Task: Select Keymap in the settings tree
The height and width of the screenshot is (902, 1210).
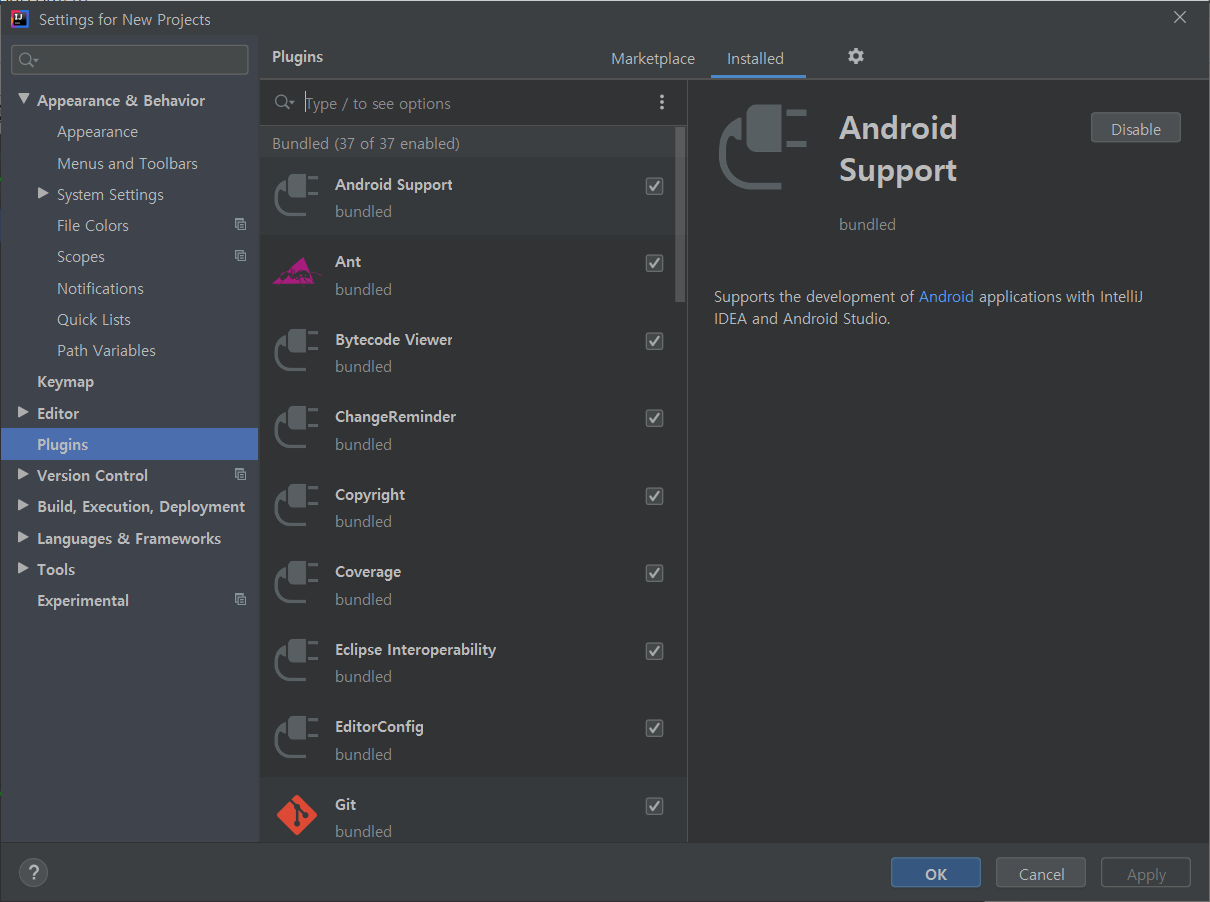Action: pos(65,382)
